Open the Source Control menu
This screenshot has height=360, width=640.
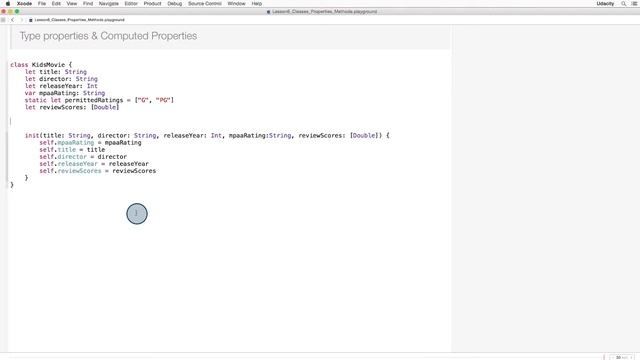(x=204, y=3)
